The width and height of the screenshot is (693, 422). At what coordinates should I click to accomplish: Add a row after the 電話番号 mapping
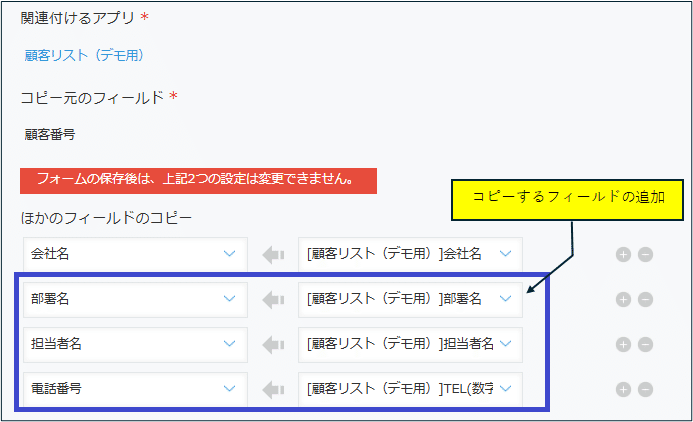tap(623, 389)
